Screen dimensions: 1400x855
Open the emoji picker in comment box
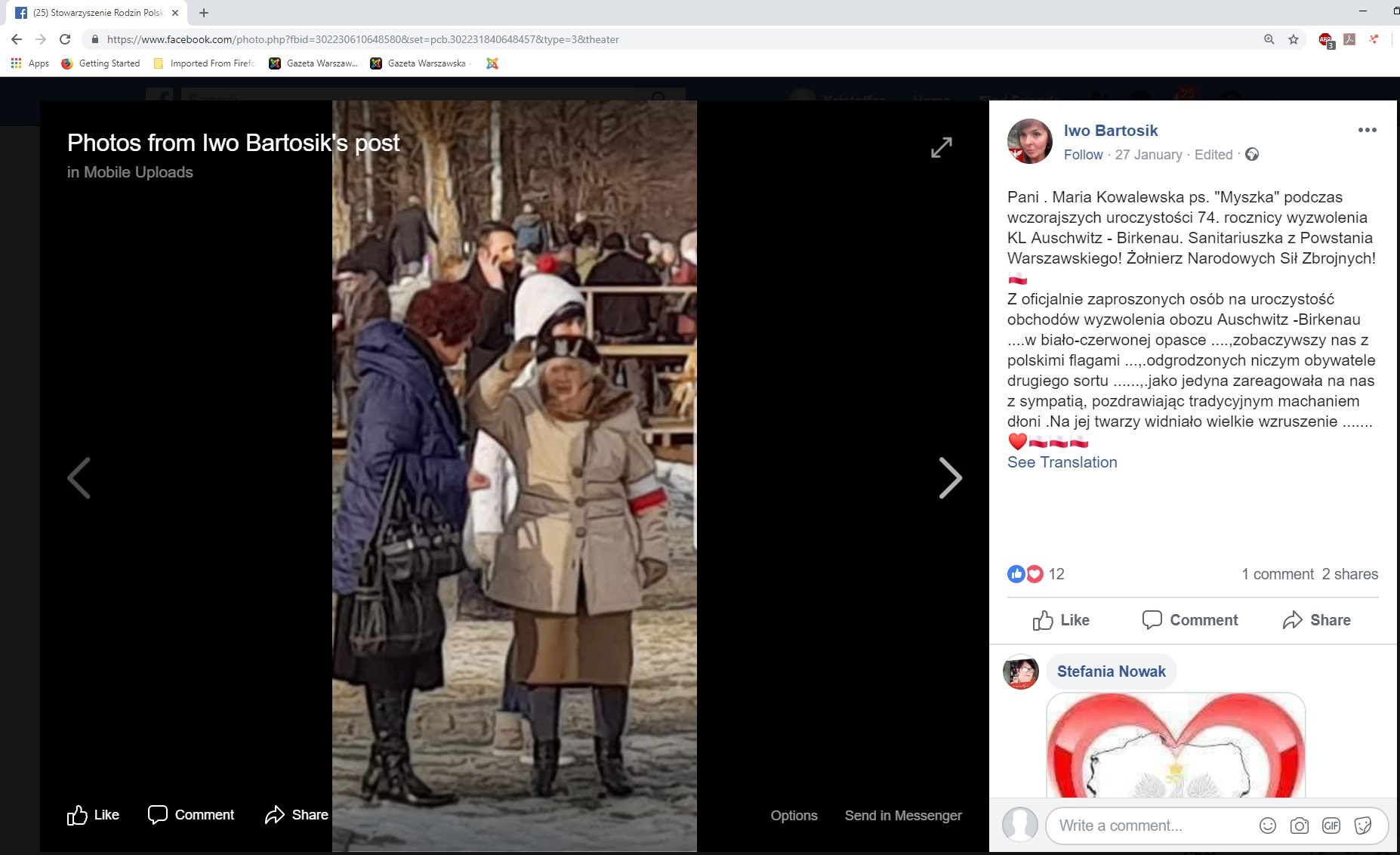1267,826
